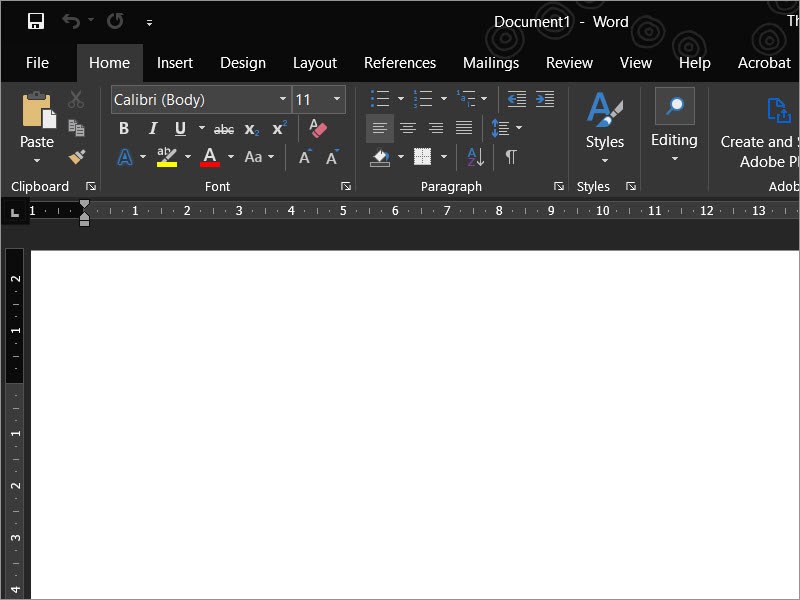Viewport: 800px width, 600px height.
Task: Click the tab selector at ruler corner
Action: 15,212
